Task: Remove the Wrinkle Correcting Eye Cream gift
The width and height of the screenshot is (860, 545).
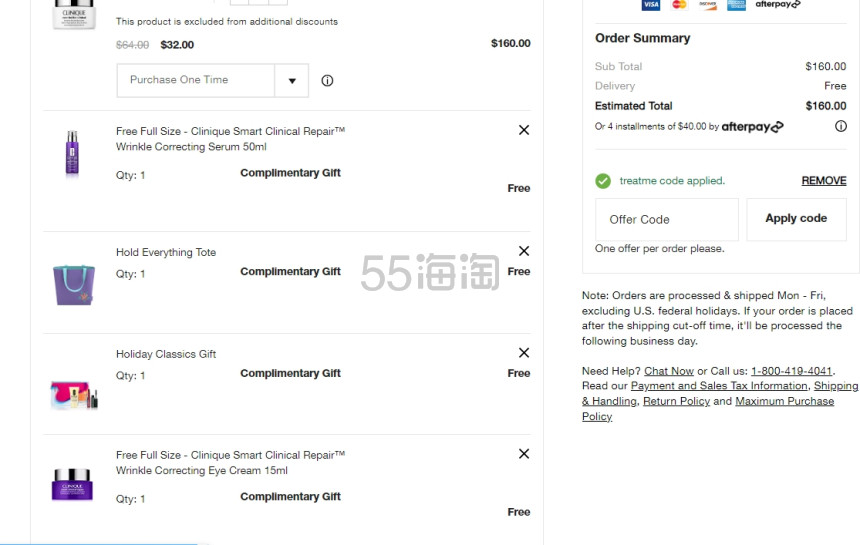Action: 524,453
